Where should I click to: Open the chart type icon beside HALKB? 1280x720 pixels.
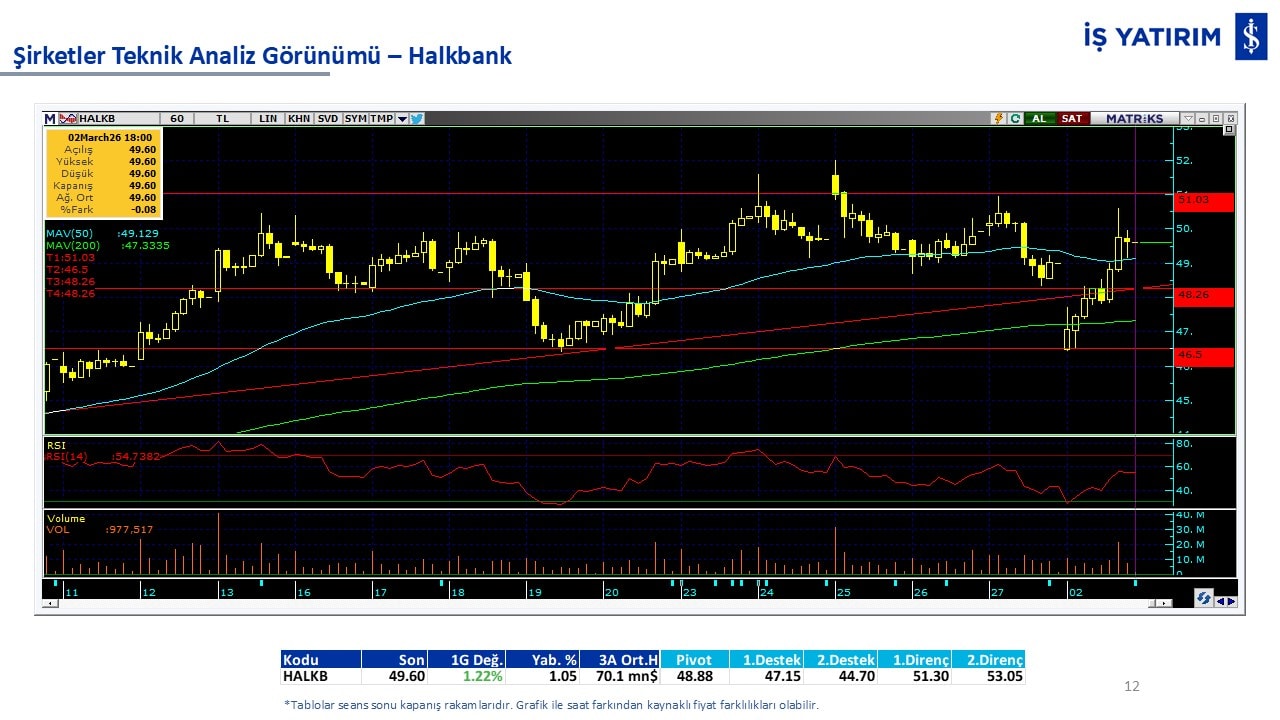tap(68, 118)
